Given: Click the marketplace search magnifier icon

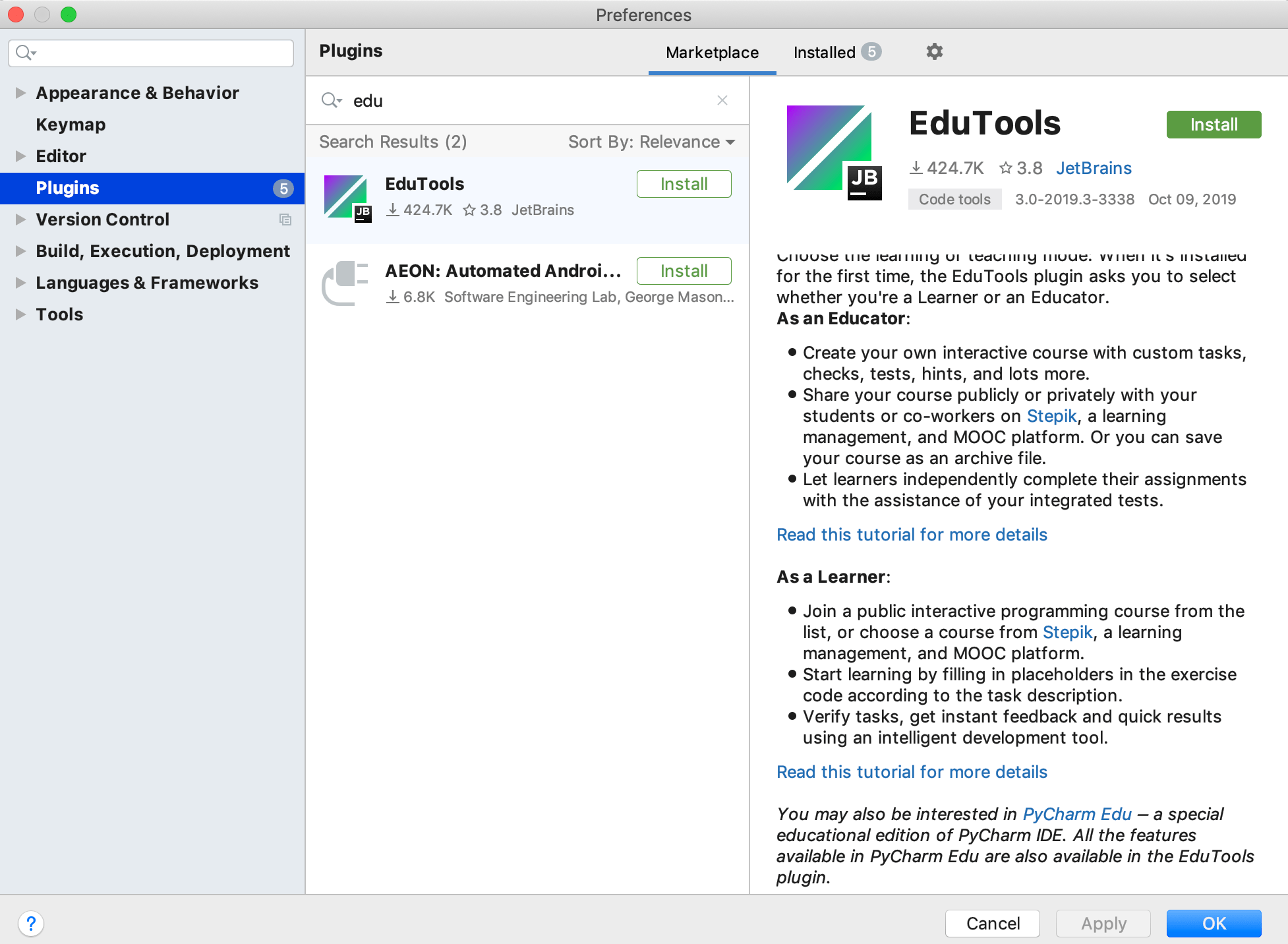Looking at the screenshot, I should pos(331,100).
